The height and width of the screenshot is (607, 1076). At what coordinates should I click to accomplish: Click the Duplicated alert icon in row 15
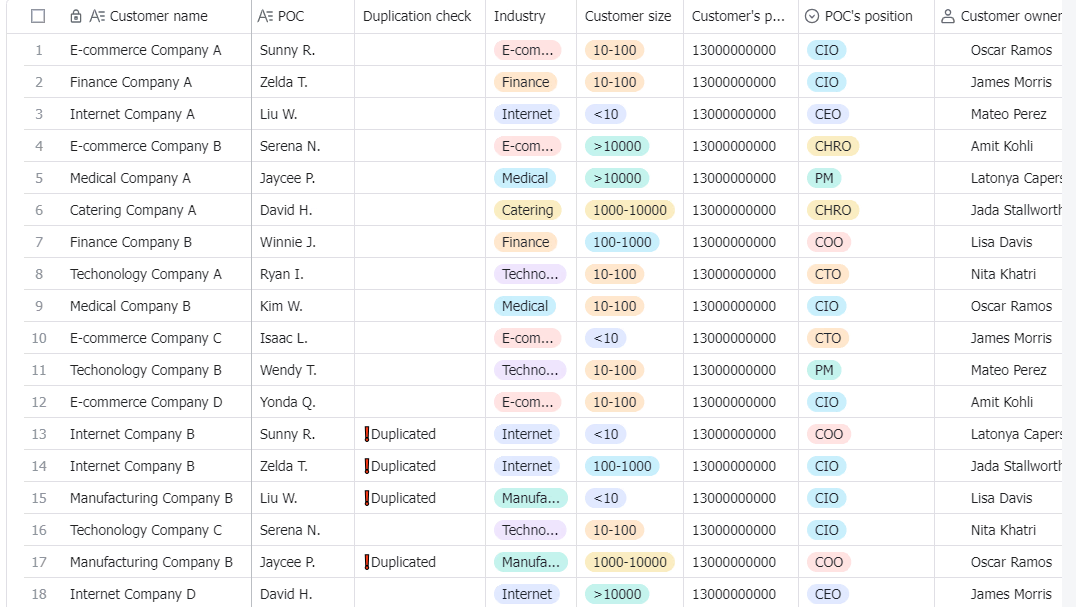coord(366,498)
